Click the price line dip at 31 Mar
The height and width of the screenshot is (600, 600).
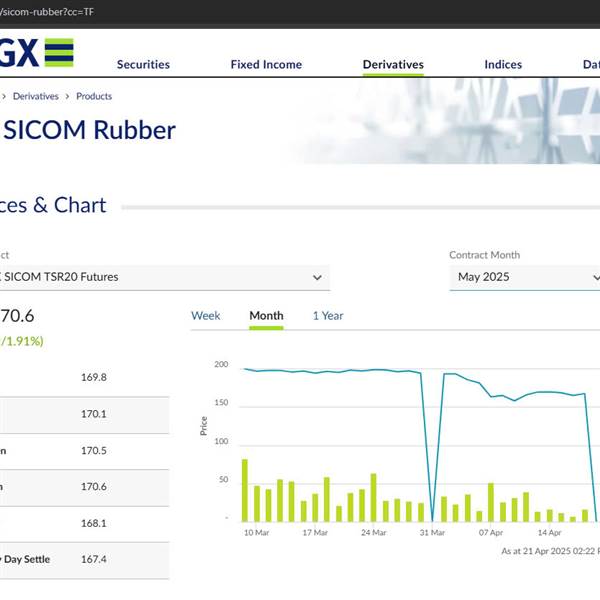432,518
